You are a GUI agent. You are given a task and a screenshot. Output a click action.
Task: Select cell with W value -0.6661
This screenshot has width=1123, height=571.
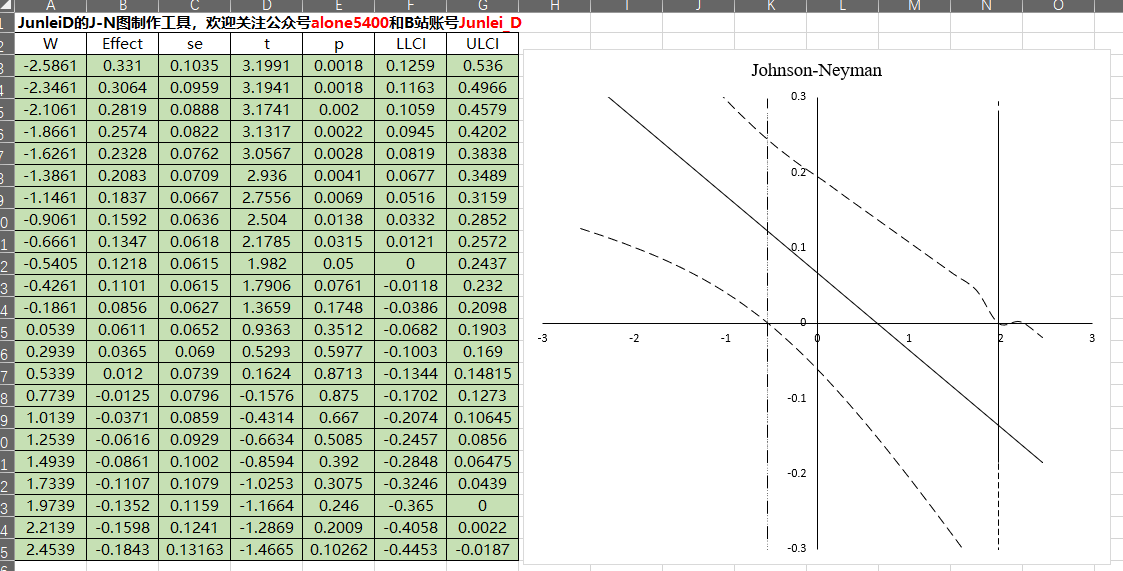50,241
